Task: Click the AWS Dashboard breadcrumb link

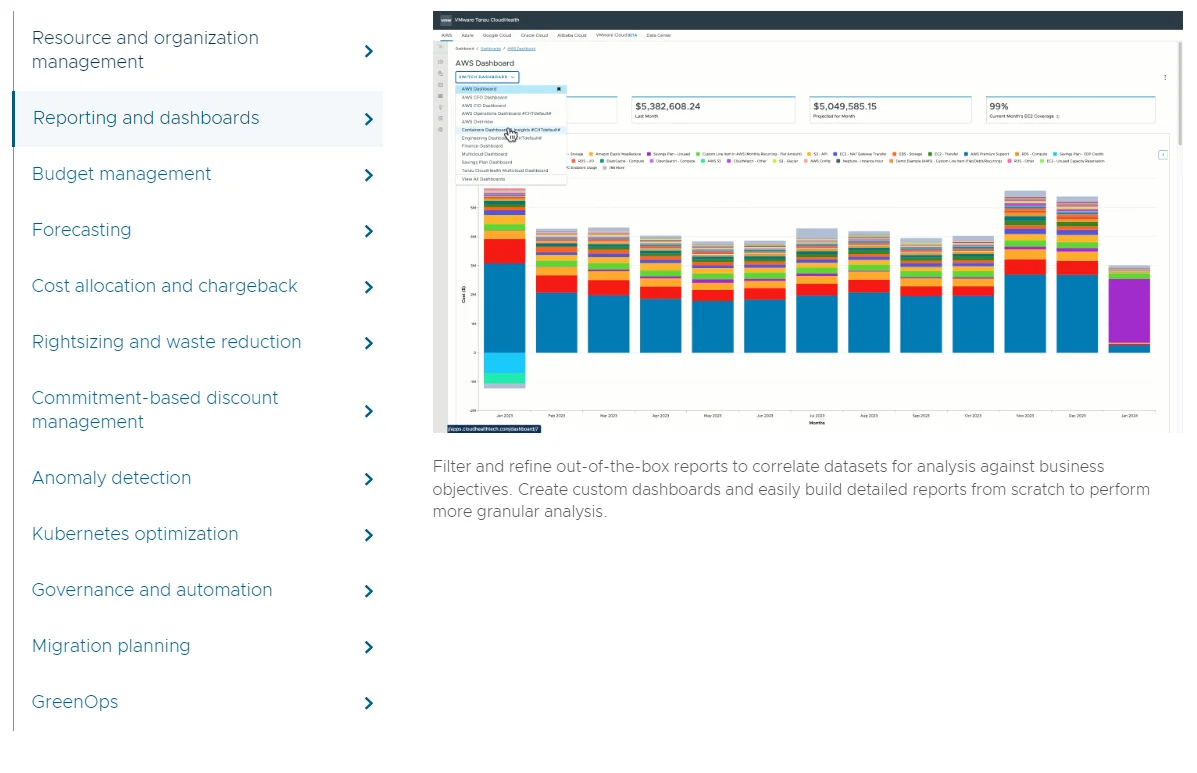Action: tap(521, 49)
